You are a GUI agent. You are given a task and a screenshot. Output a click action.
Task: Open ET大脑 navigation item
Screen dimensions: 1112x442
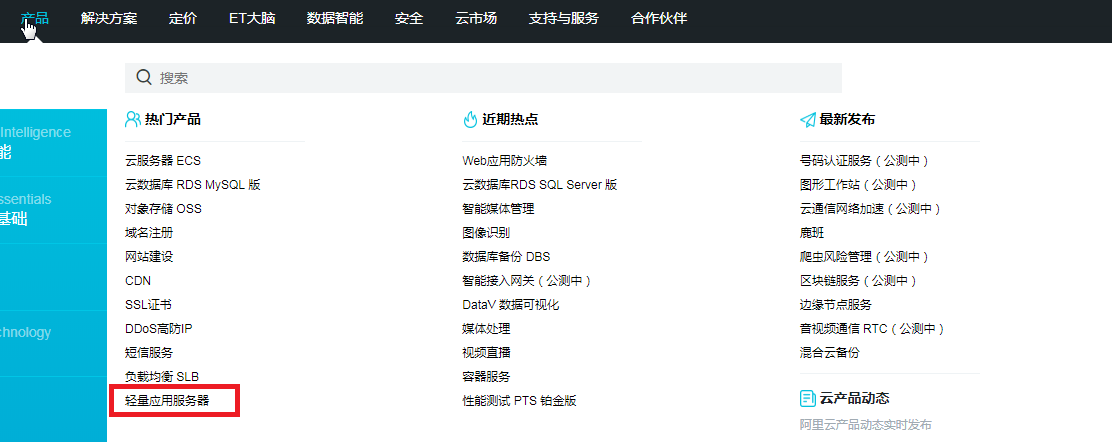[x=252, y=18]
